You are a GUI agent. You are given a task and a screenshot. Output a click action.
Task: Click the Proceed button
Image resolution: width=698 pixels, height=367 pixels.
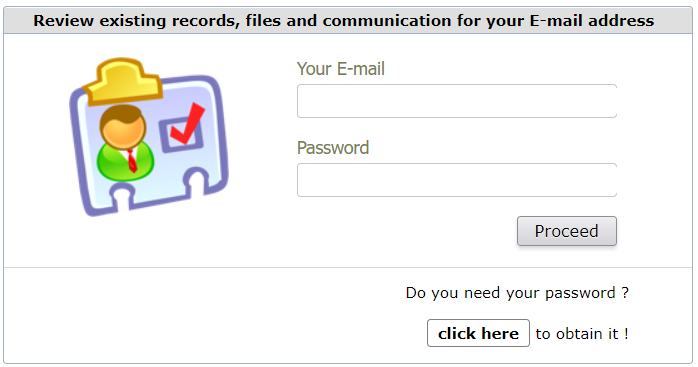[x=567, y=231]
